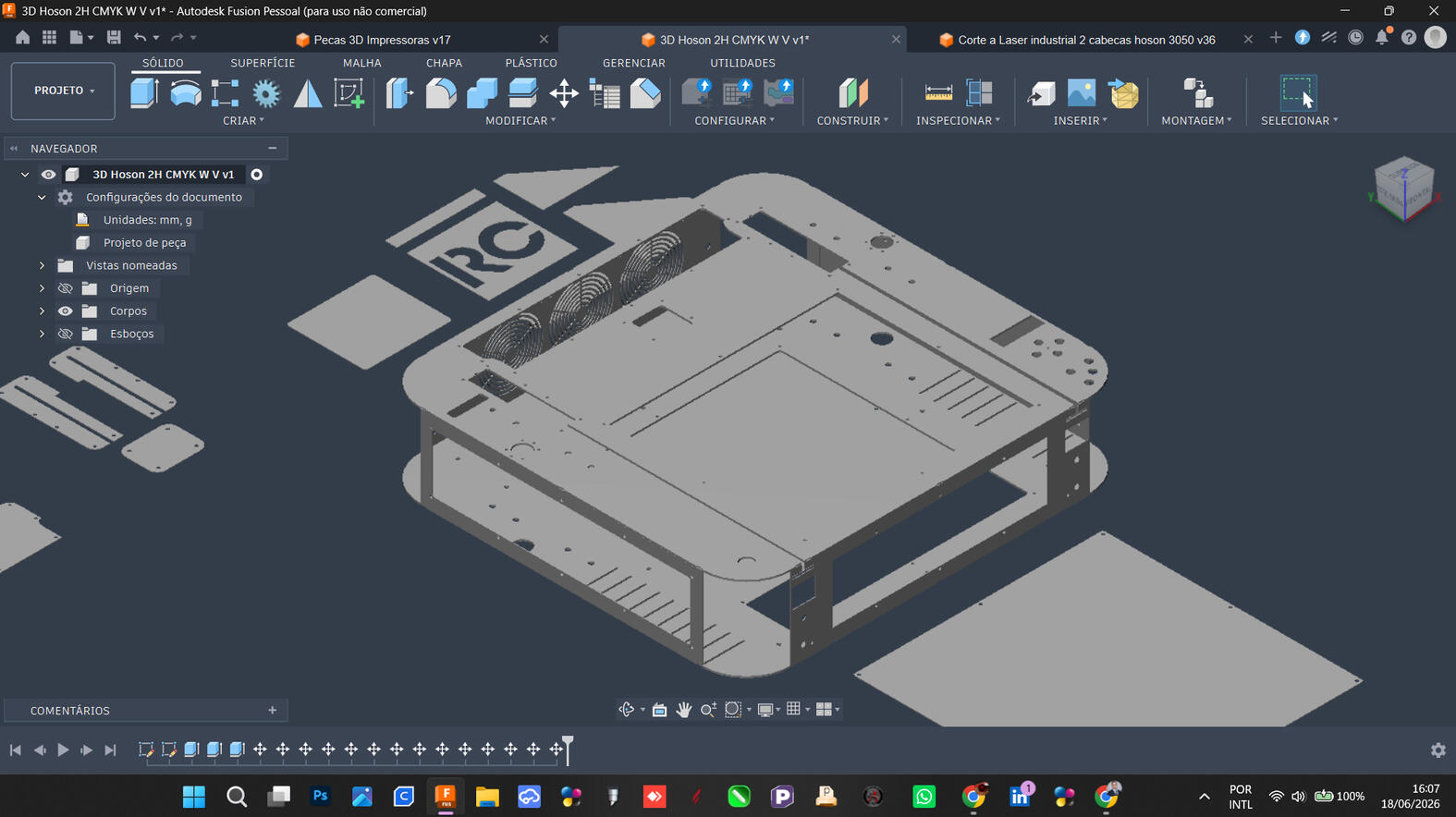The height and width of the screenshot is (817, 1456).
Task: Choose the Shell tool icon
Action: (x=522, y=93)
